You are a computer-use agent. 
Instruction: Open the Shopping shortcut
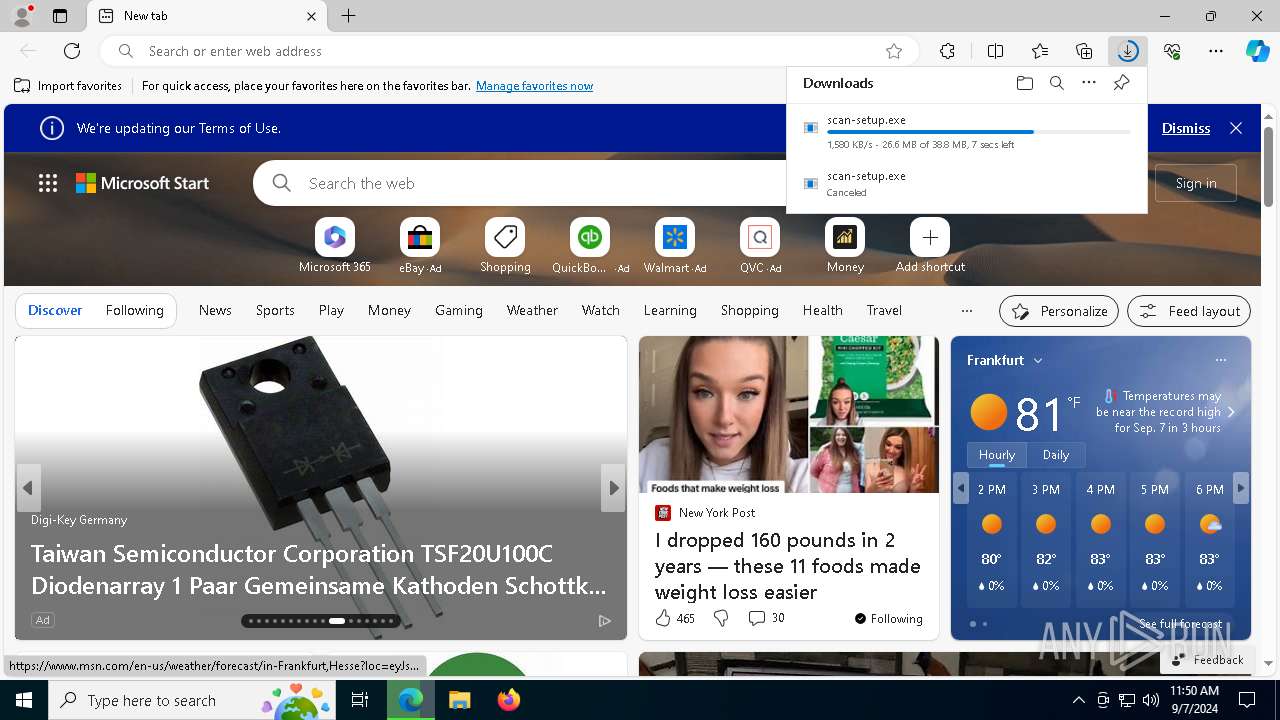click(505, 245)
